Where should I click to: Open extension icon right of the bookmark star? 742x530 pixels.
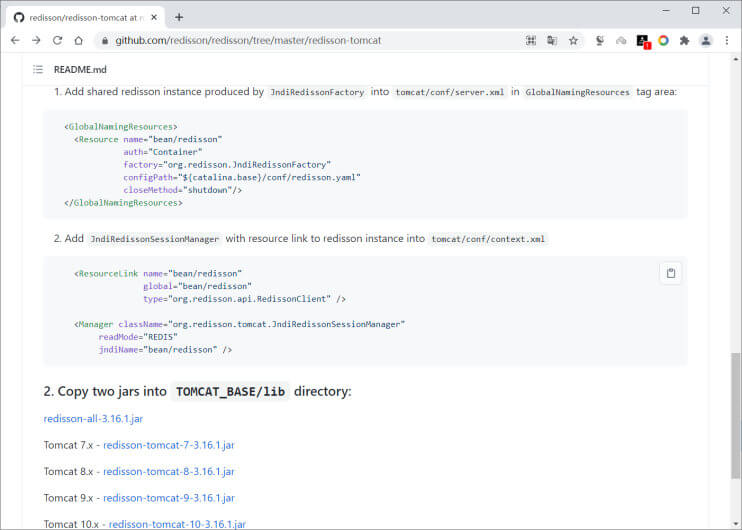tap(600, 41)
